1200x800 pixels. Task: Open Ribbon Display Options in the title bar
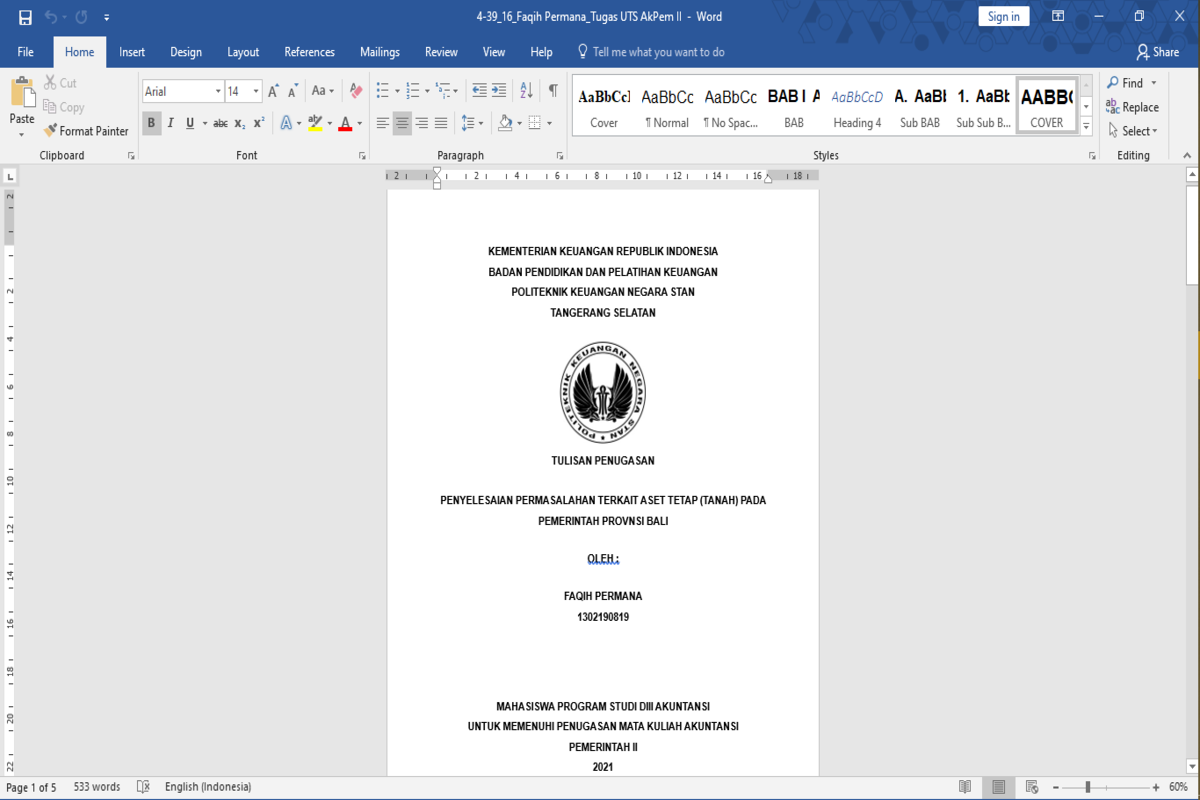(x=1058, y=17)
